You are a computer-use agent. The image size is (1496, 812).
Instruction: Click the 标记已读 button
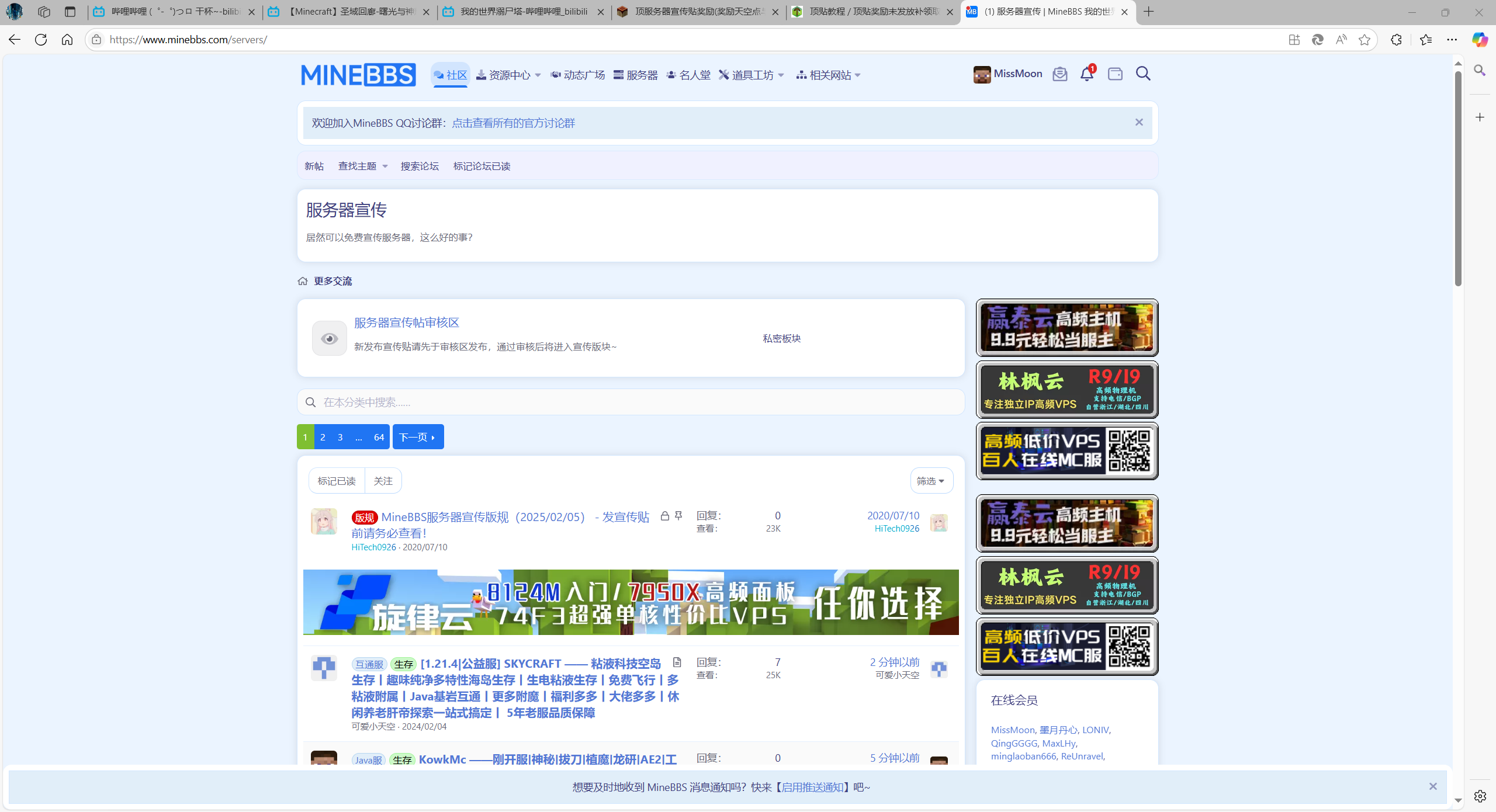tap(337, 481)
